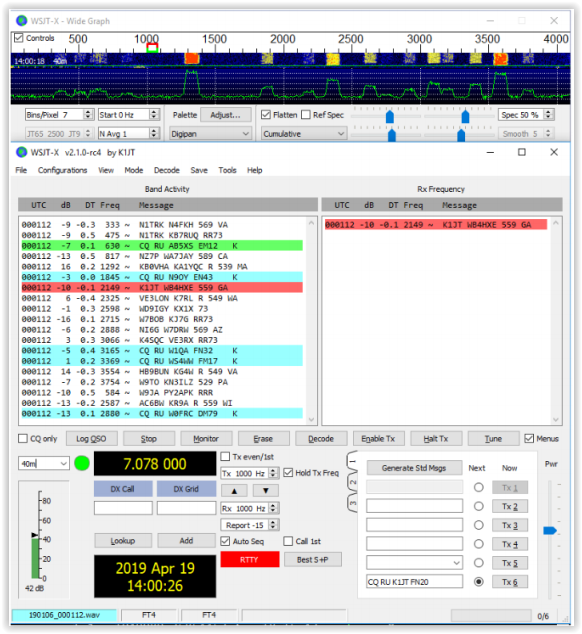Click the Start 0 Hz spinner arrows
The height and width of the screenshot is (634, 582).
click(x=153, y=115)
